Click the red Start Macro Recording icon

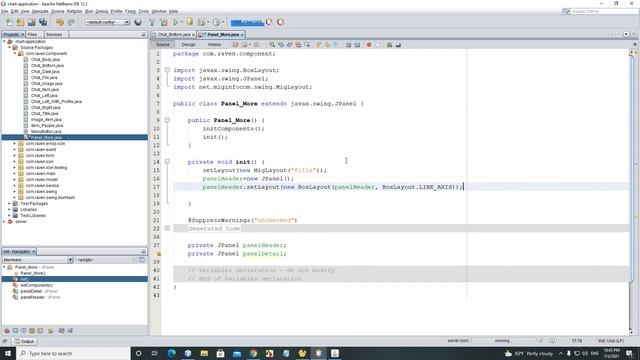coord(369,44)
